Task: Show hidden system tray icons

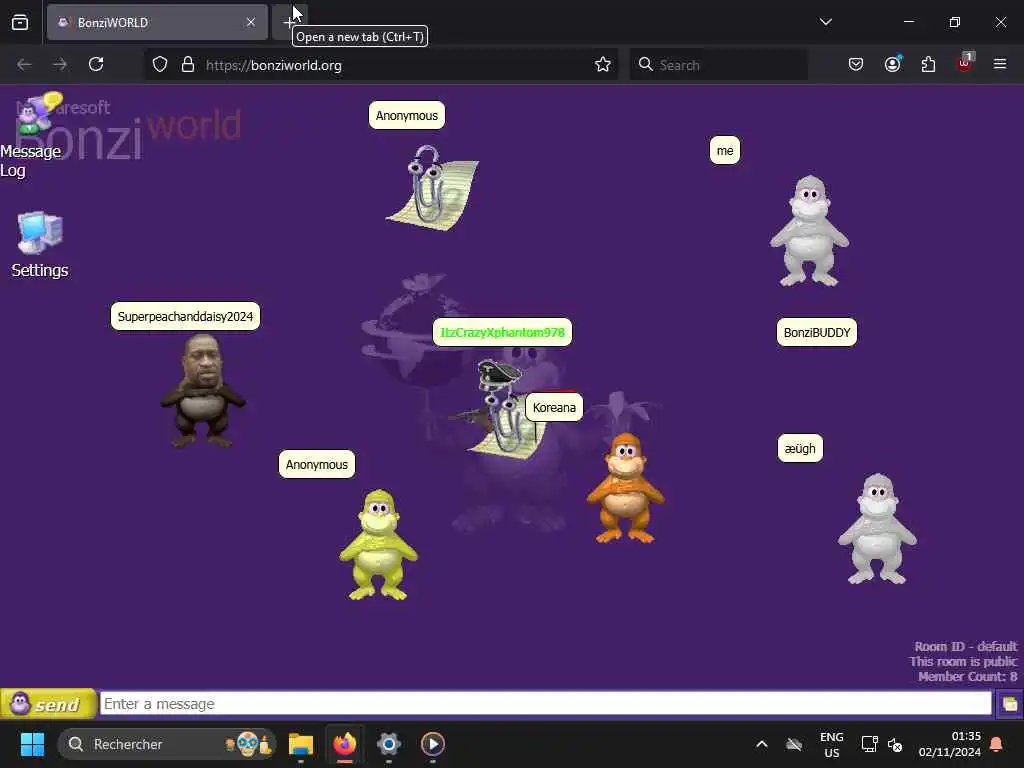Action: [x=761, y=744]
